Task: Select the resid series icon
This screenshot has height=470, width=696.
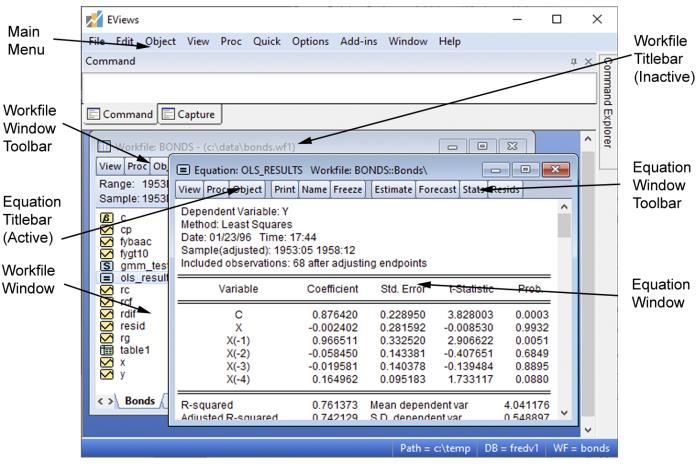Action: click(107, 326)
